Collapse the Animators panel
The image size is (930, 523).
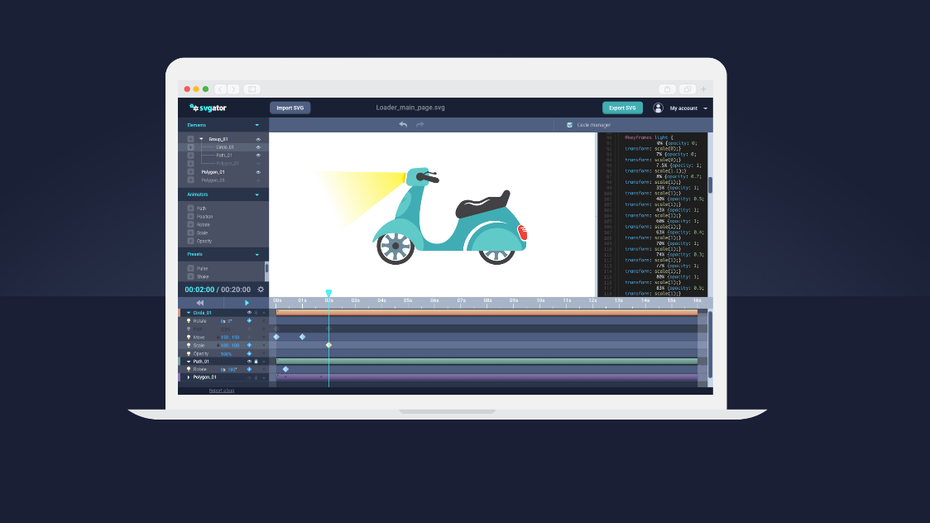(x=257, y=194)
